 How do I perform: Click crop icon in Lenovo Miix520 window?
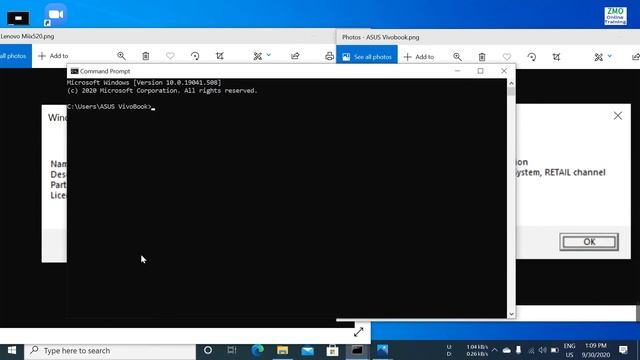(220, 56)
